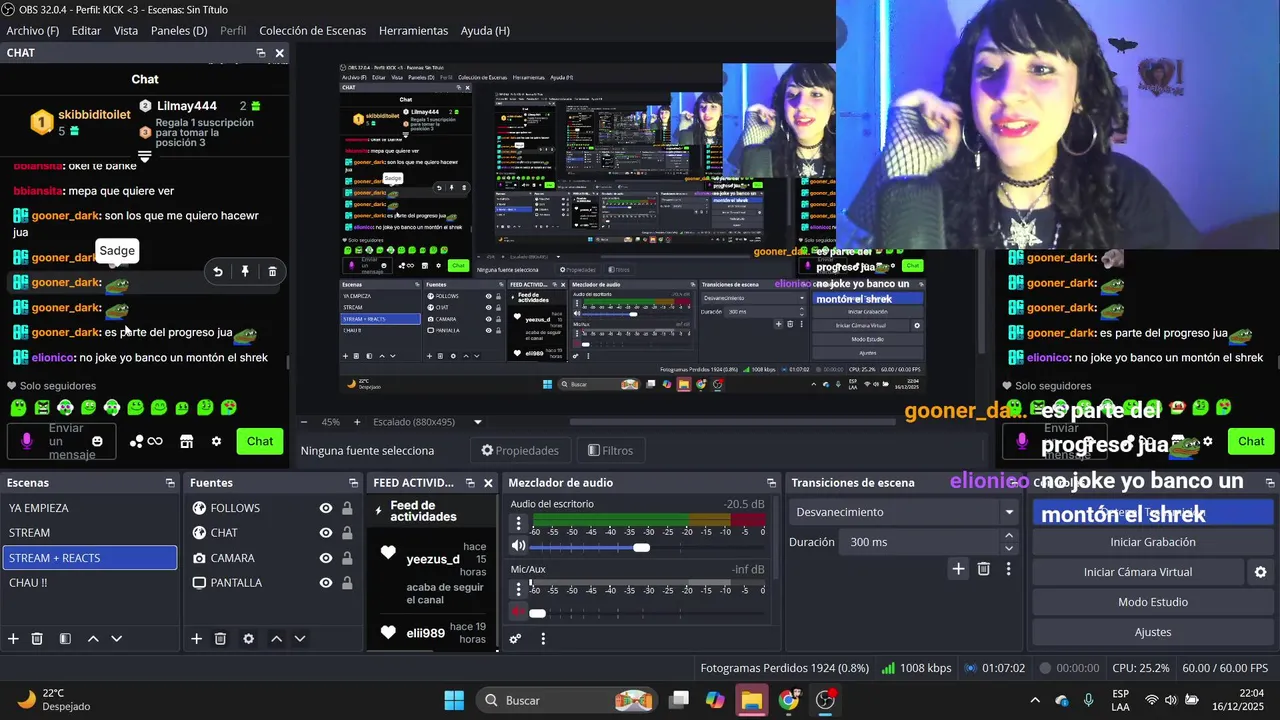Open the Editar menu
1280x720 pixels.
point(86,31)
